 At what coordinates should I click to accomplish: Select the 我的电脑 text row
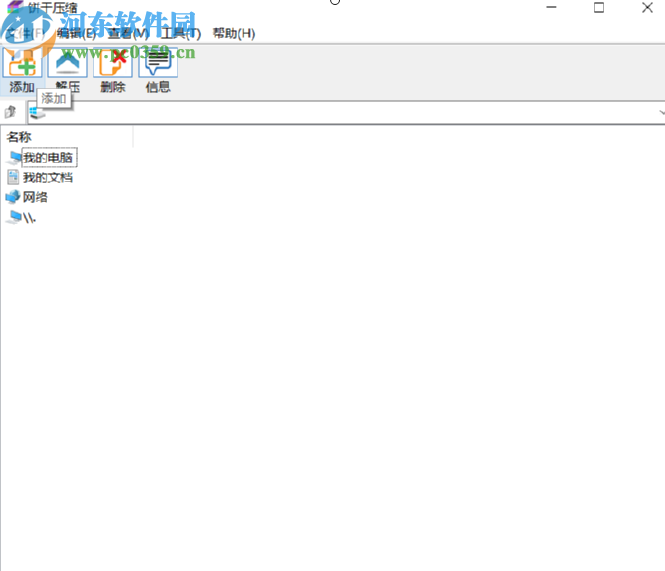49,158
